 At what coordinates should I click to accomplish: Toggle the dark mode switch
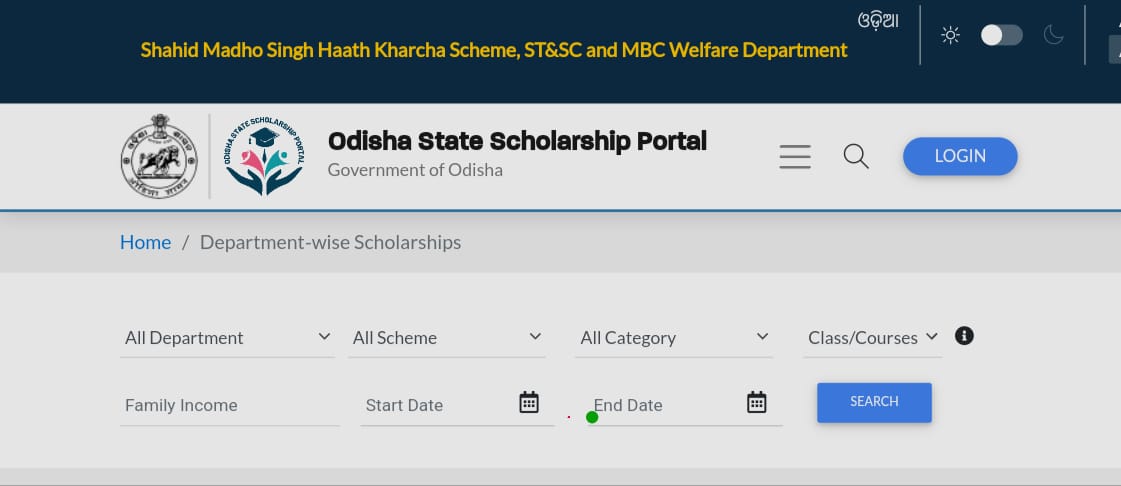pyautogui.click(x=1002, y=35)
